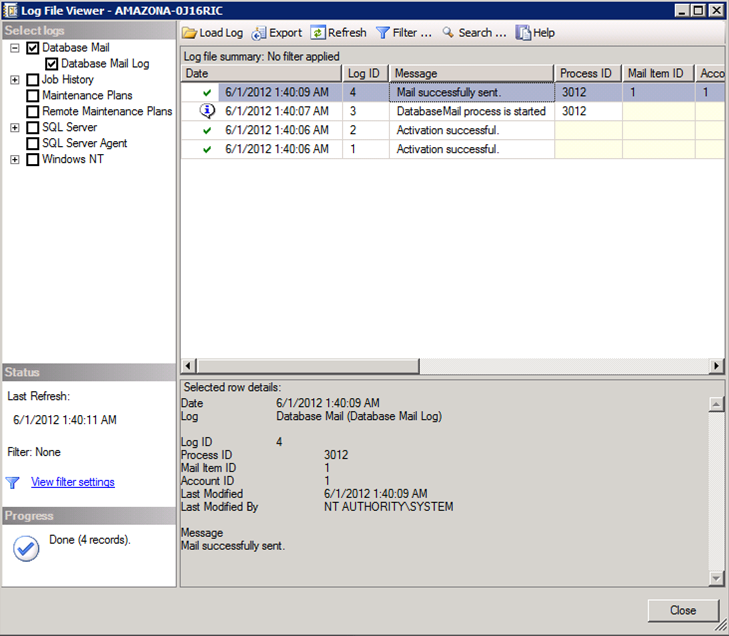This screenshot has height=636, width=729.
Task: Click the info icon on Log ID 3 row
Action: [207, 111]
